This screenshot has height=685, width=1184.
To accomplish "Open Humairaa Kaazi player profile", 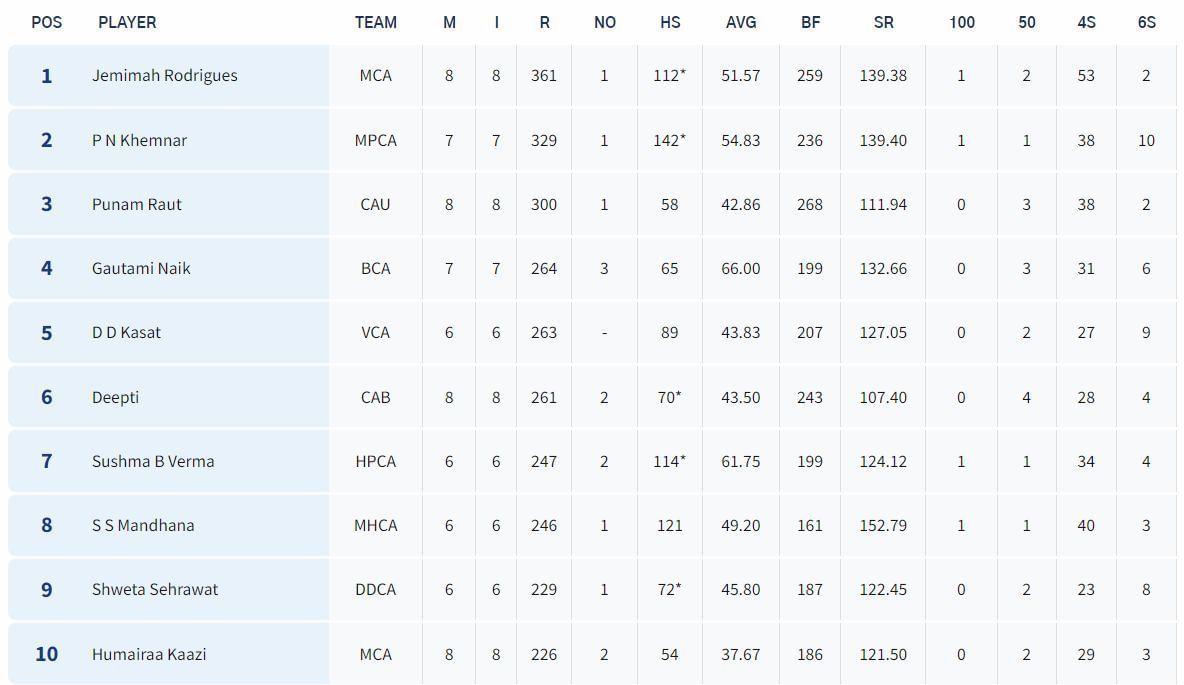I will tap(149, 654).
